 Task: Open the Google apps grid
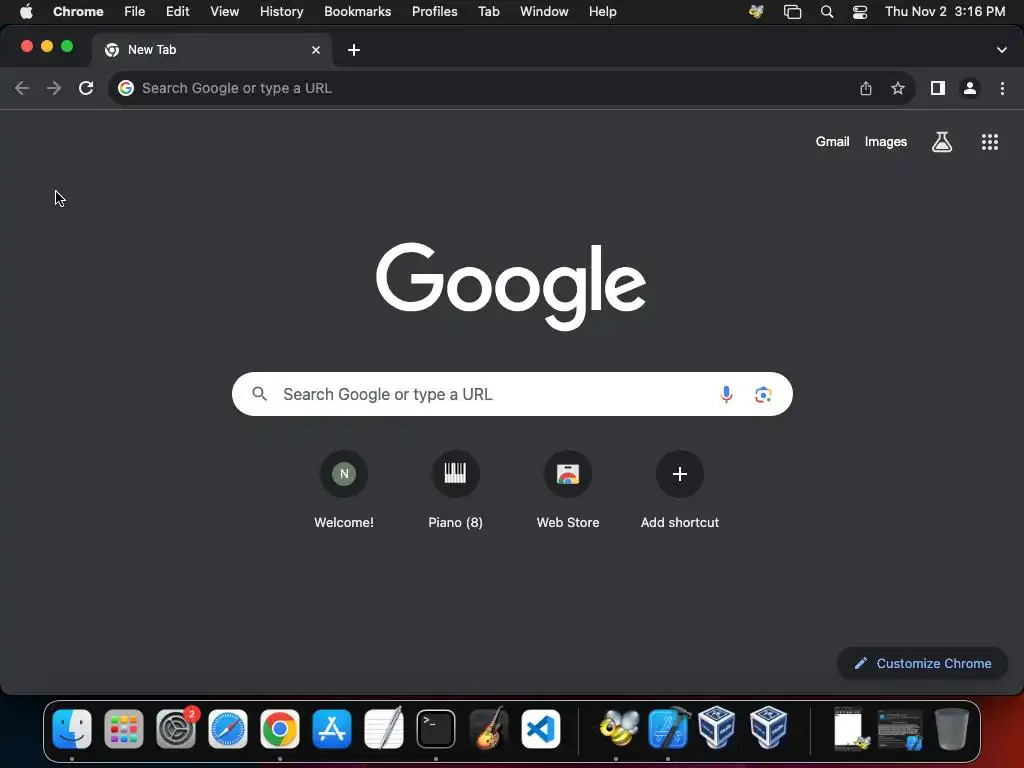[990, 142]
